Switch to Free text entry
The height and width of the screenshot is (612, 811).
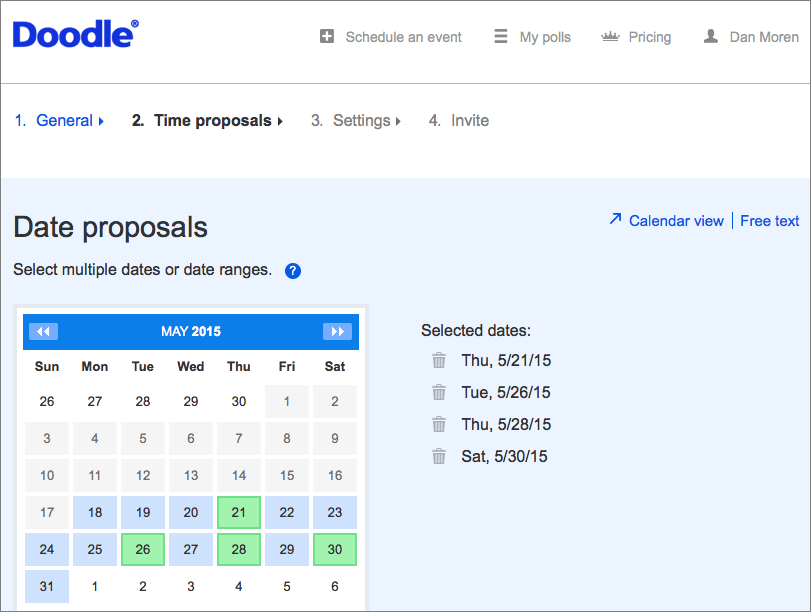coord(770,221)
